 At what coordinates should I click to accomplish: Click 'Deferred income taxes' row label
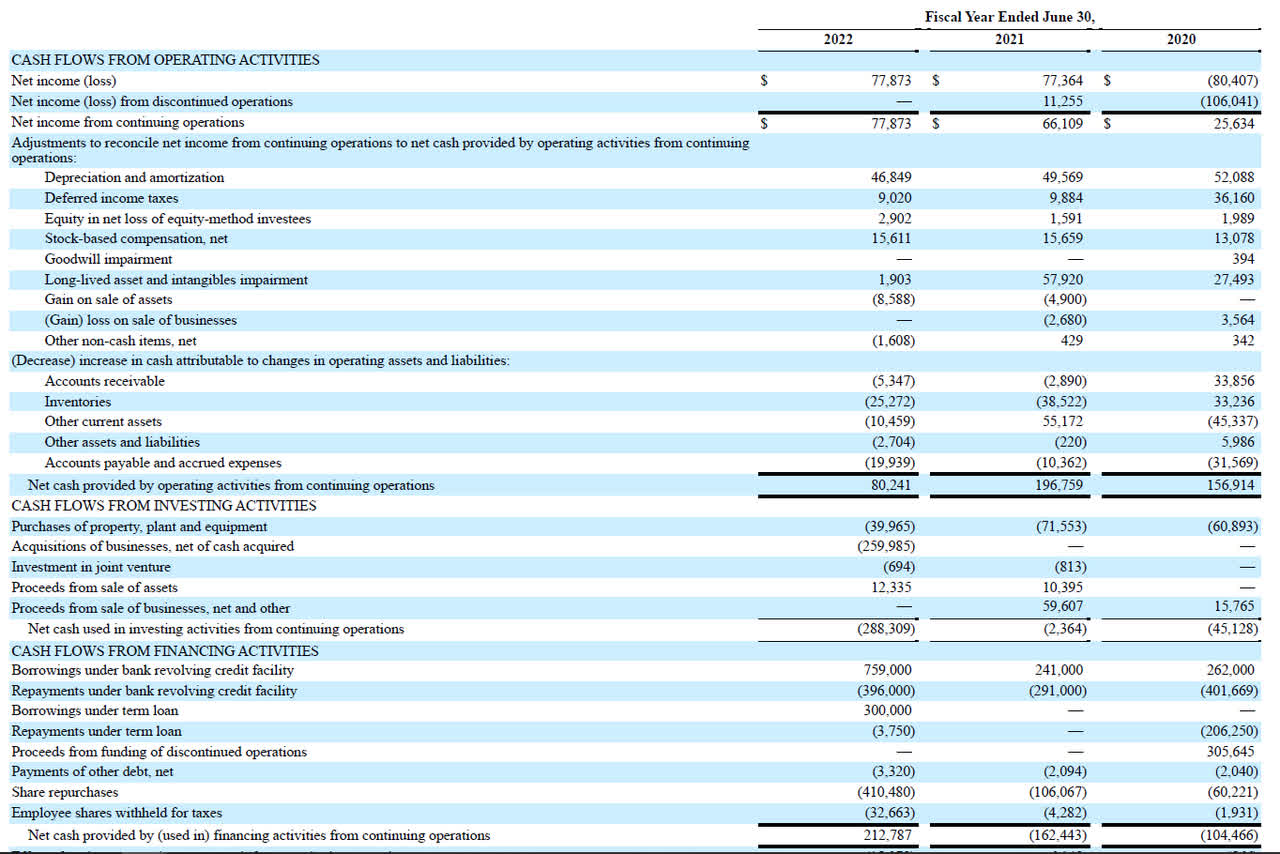click(111, 198)
